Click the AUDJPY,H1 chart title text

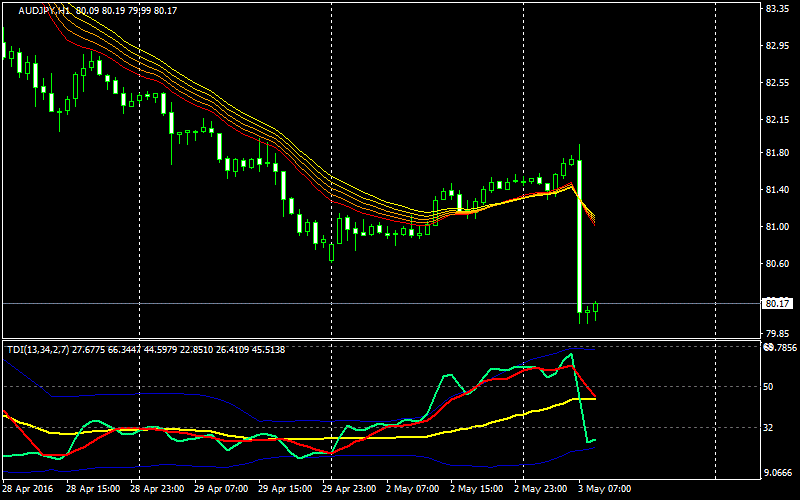tap(44, 10)
